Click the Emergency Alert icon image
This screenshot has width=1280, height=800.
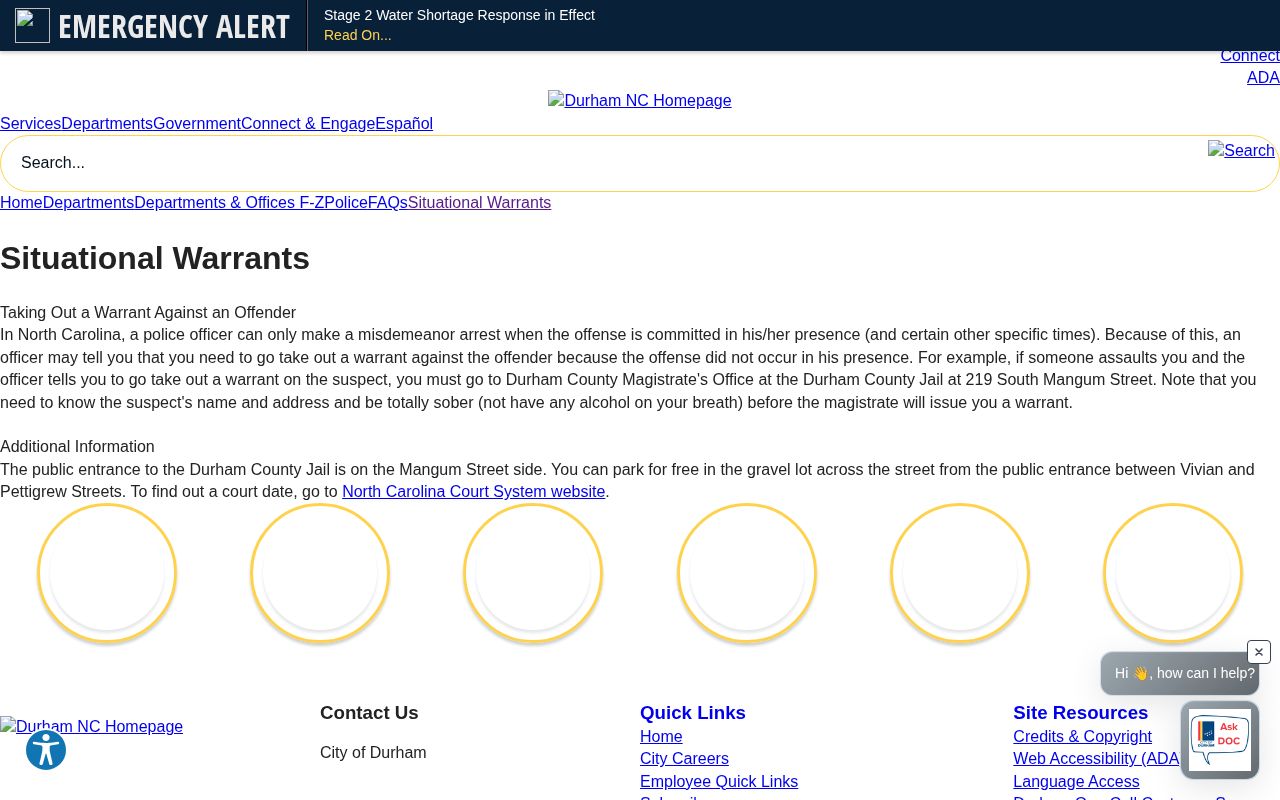click(32, 25)
